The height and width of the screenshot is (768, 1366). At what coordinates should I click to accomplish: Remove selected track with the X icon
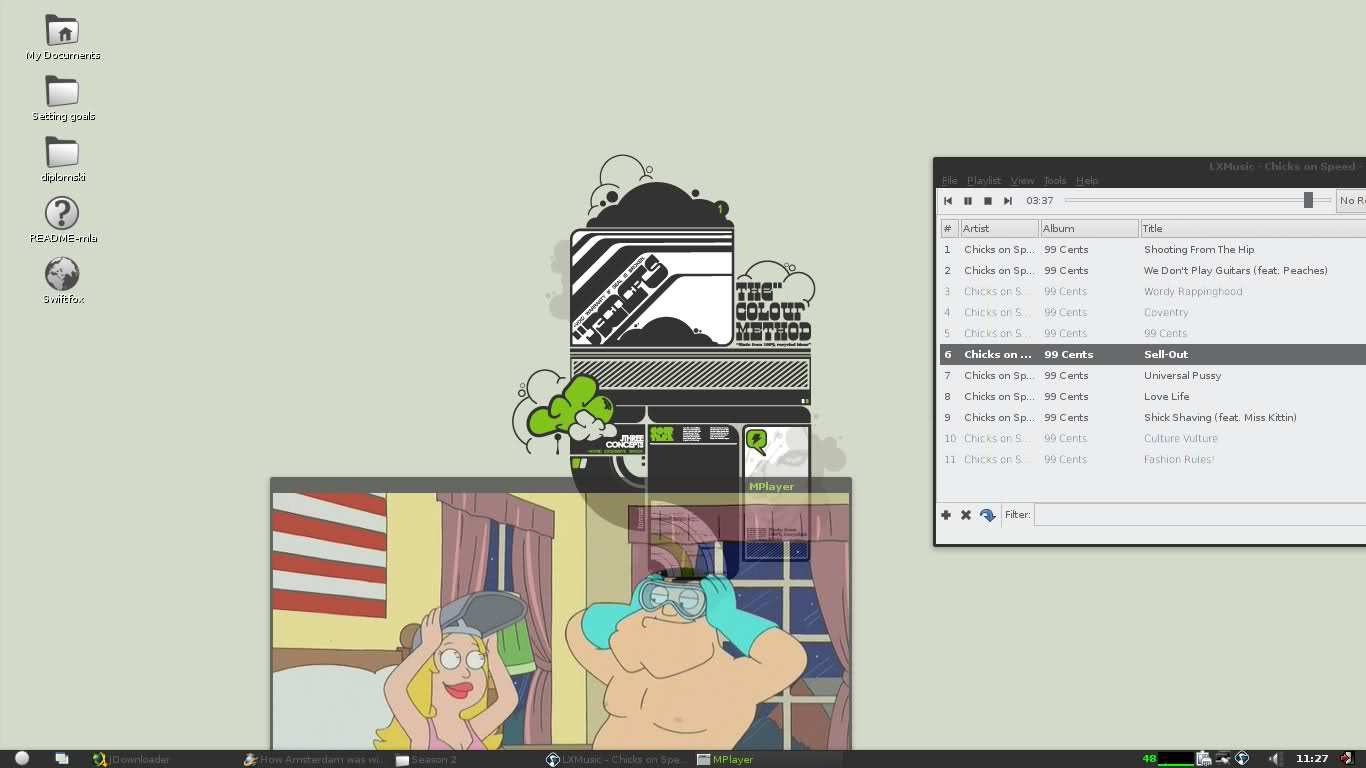966,515
